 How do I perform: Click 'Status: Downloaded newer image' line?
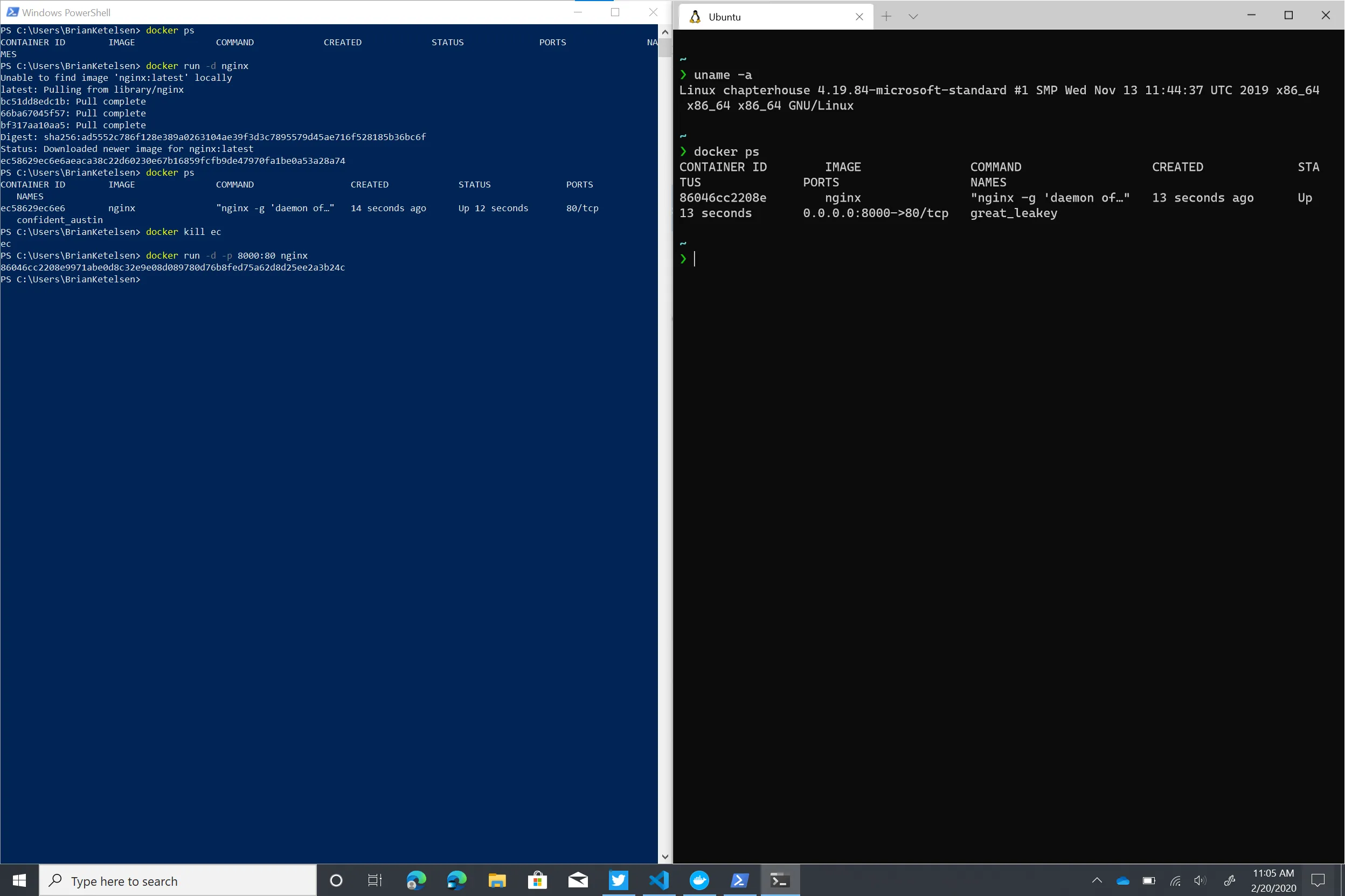[x=127, y=149]
